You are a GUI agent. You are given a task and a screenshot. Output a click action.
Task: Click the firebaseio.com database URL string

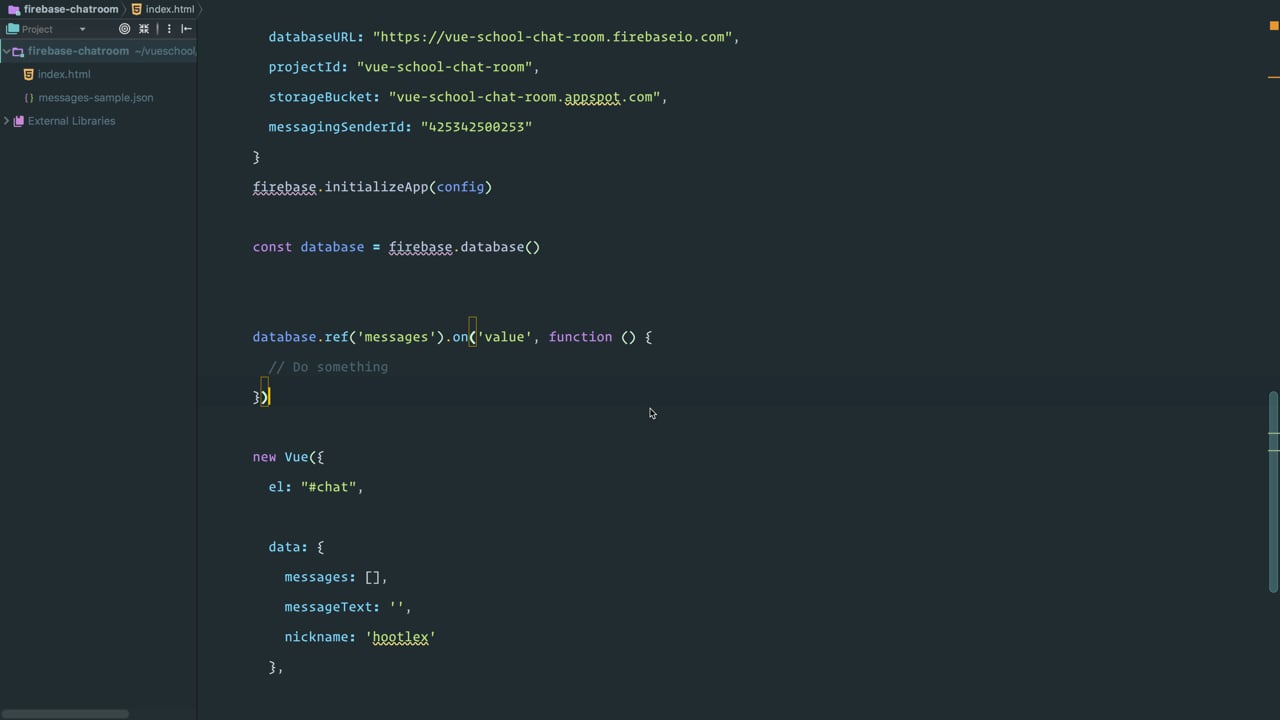point(552,37)
